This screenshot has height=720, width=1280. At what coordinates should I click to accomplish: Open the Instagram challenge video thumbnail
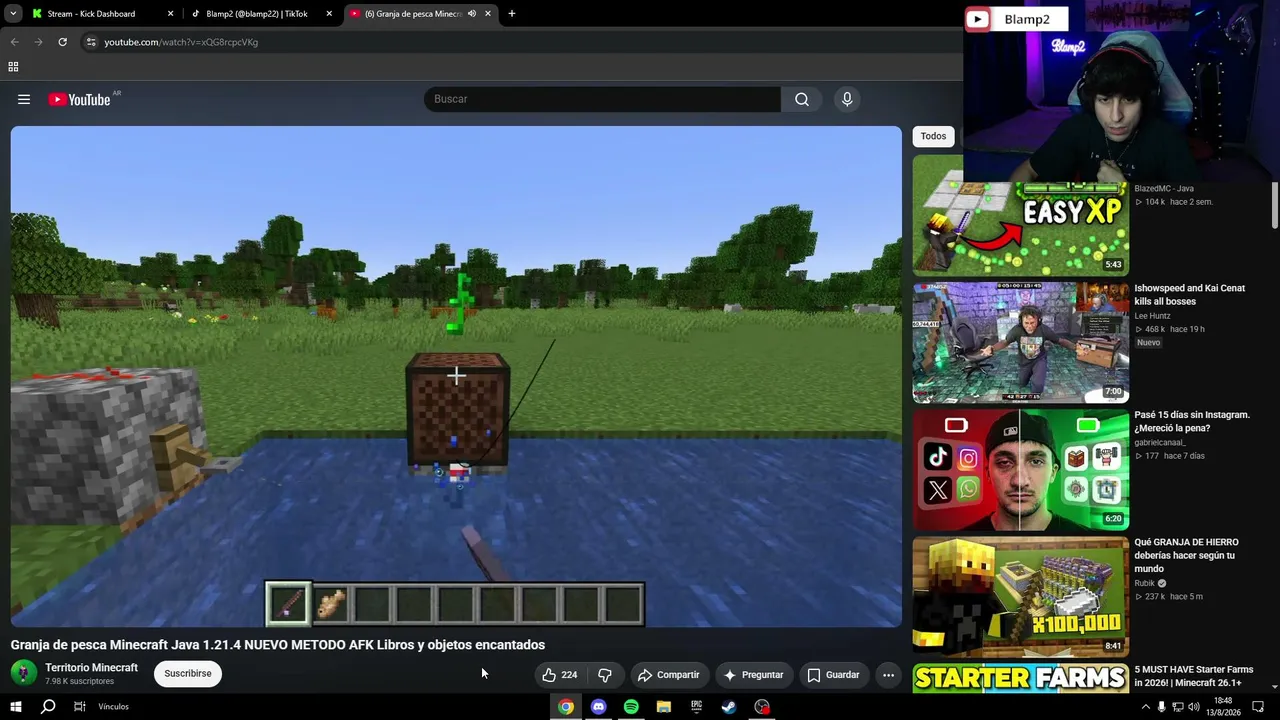pyautogui.click(x=1020, y=469)
